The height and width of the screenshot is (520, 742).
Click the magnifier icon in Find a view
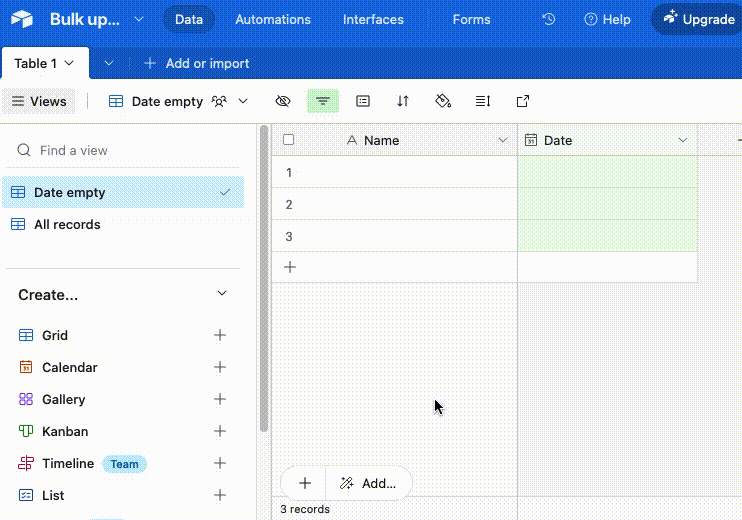[24, 150]
